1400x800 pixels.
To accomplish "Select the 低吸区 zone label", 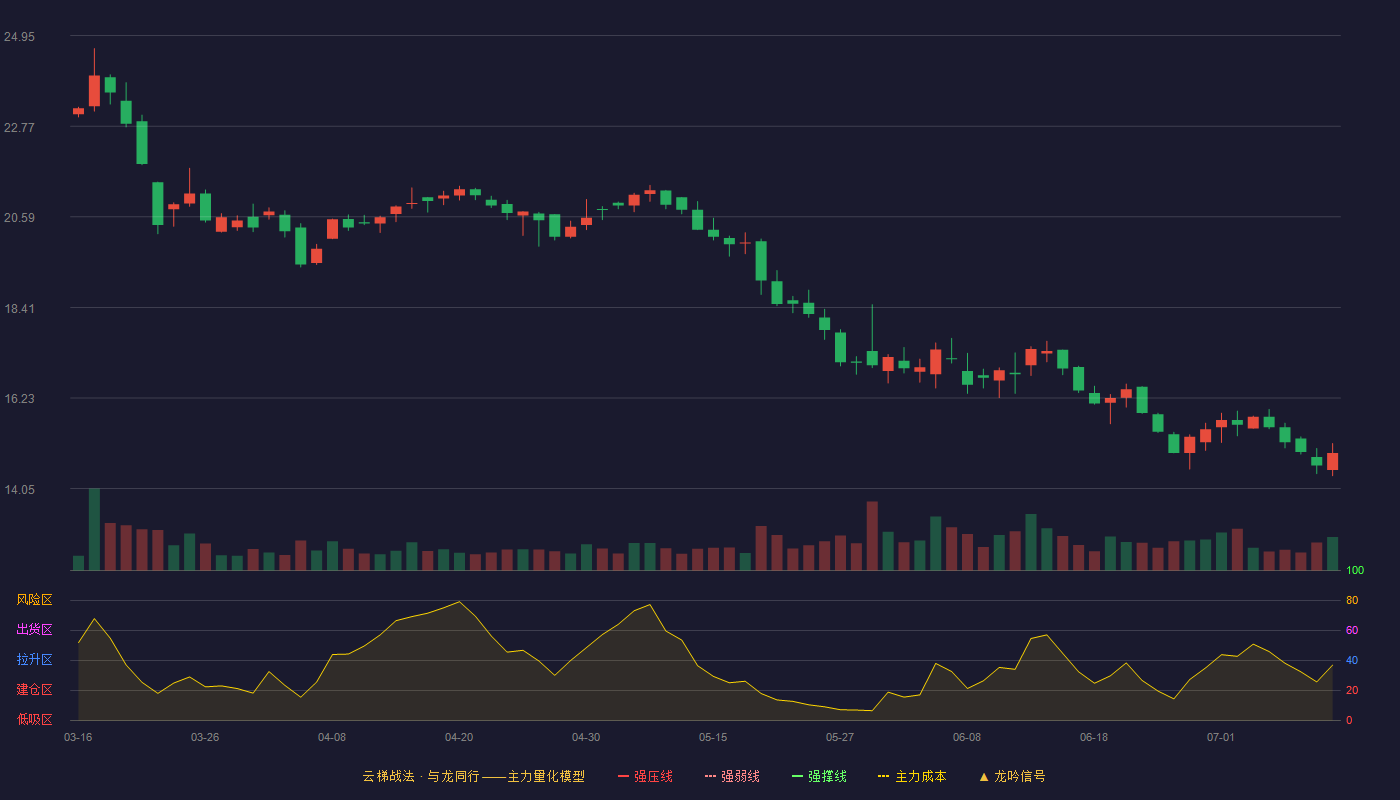I will click(x=34, y=720).
